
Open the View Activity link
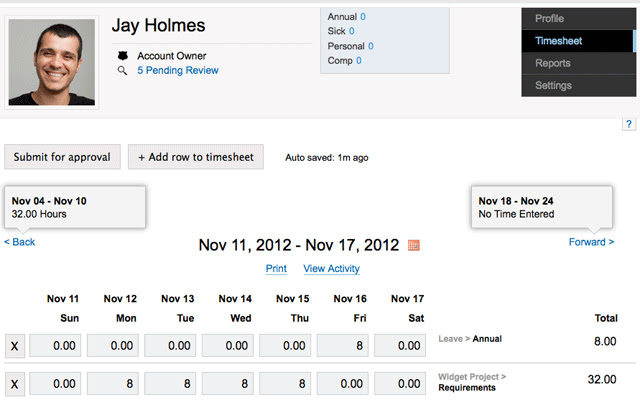pyautogui.click(x=331, y=269)
